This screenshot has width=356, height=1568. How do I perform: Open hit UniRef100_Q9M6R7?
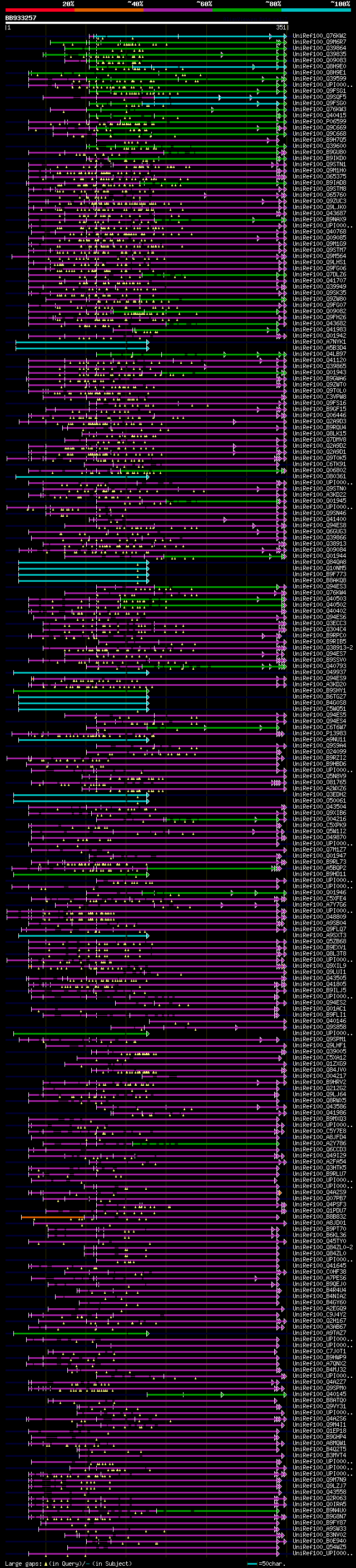click(x=319, y=42)
